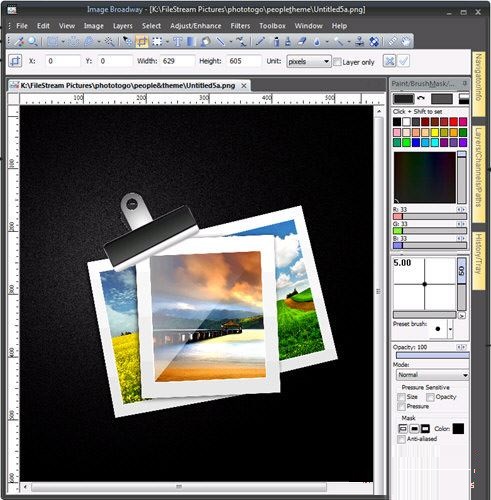Image resolution: width=491 pixels, height=500 pixels.
Task: Open the Unit pixels dropdown
Action: [x=309, y=62]
